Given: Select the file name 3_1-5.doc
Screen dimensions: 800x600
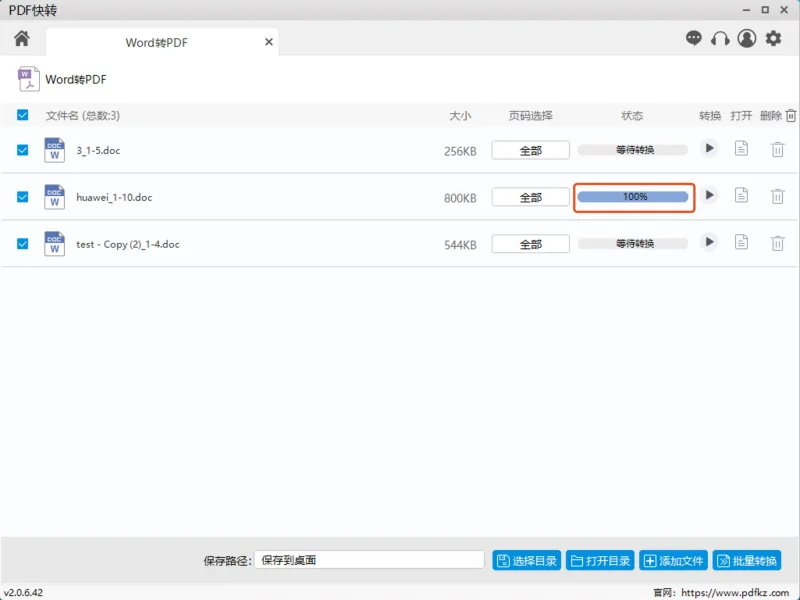Looking at the screenshot, I should click(98, 151).
